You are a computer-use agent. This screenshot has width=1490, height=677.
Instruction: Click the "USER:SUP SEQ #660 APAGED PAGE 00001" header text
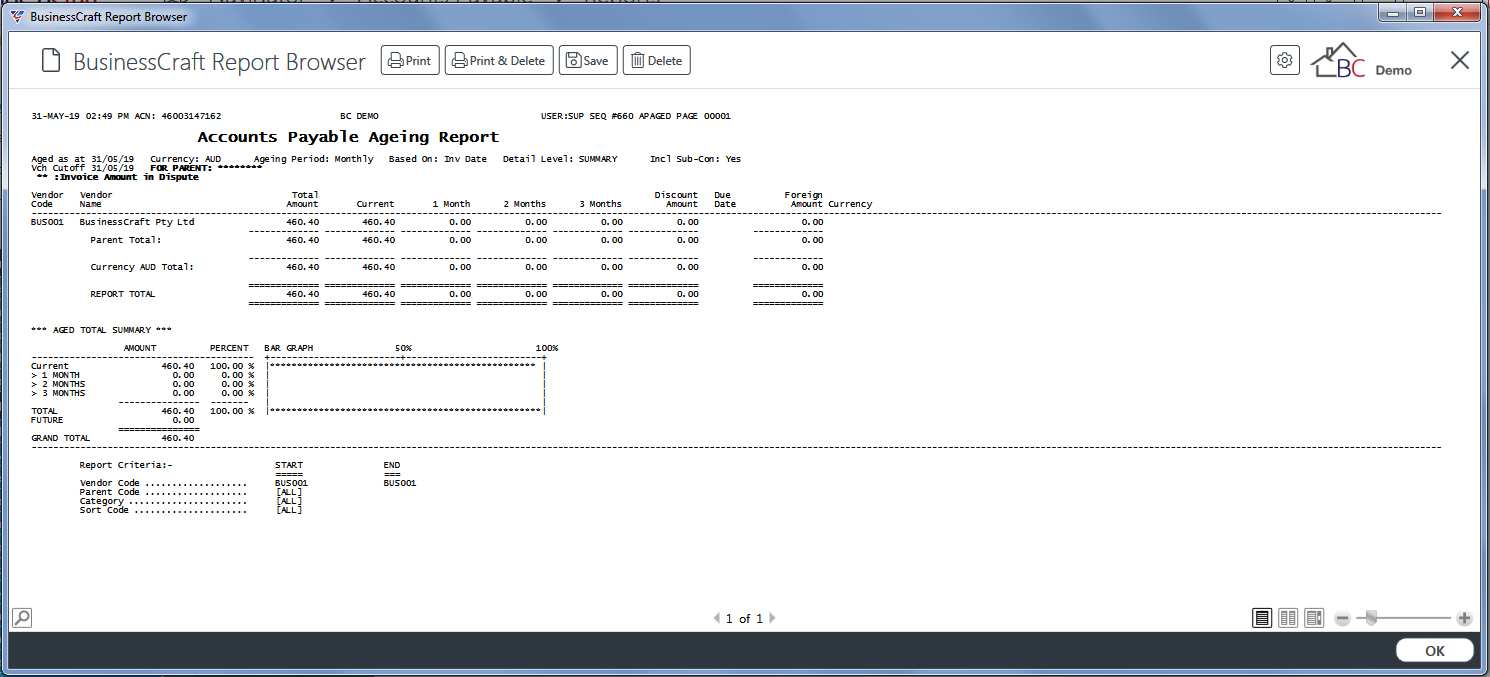[x=635, y=116]
